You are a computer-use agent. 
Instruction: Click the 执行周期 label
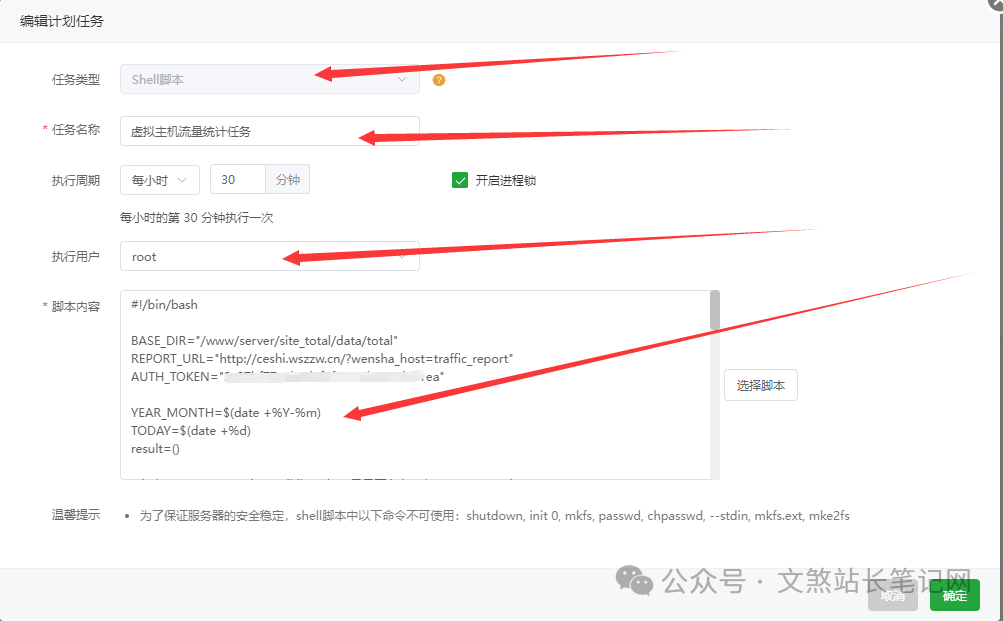coord(75,180)
